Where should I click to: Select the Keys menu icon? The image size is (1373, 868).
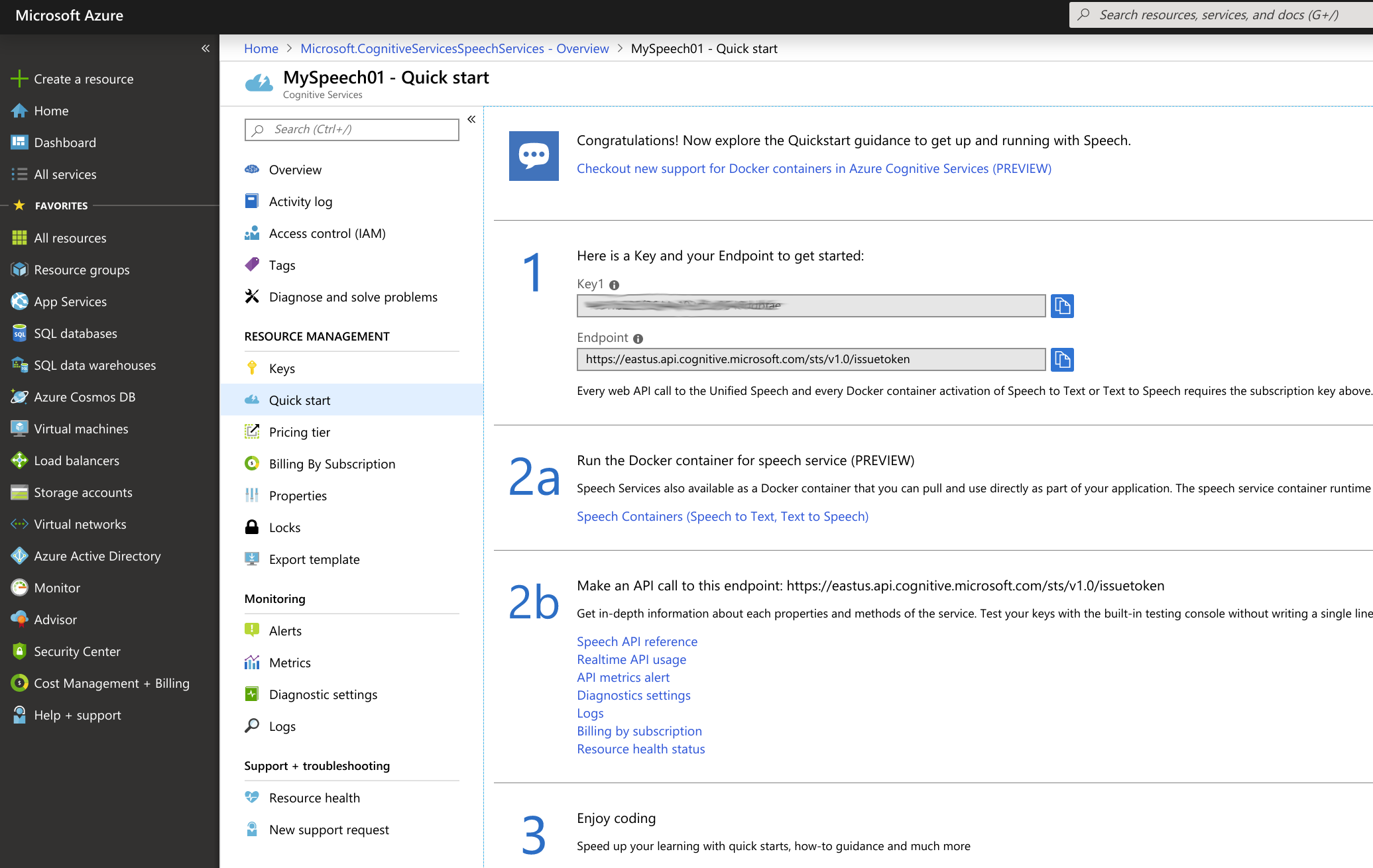click(253, 367)
